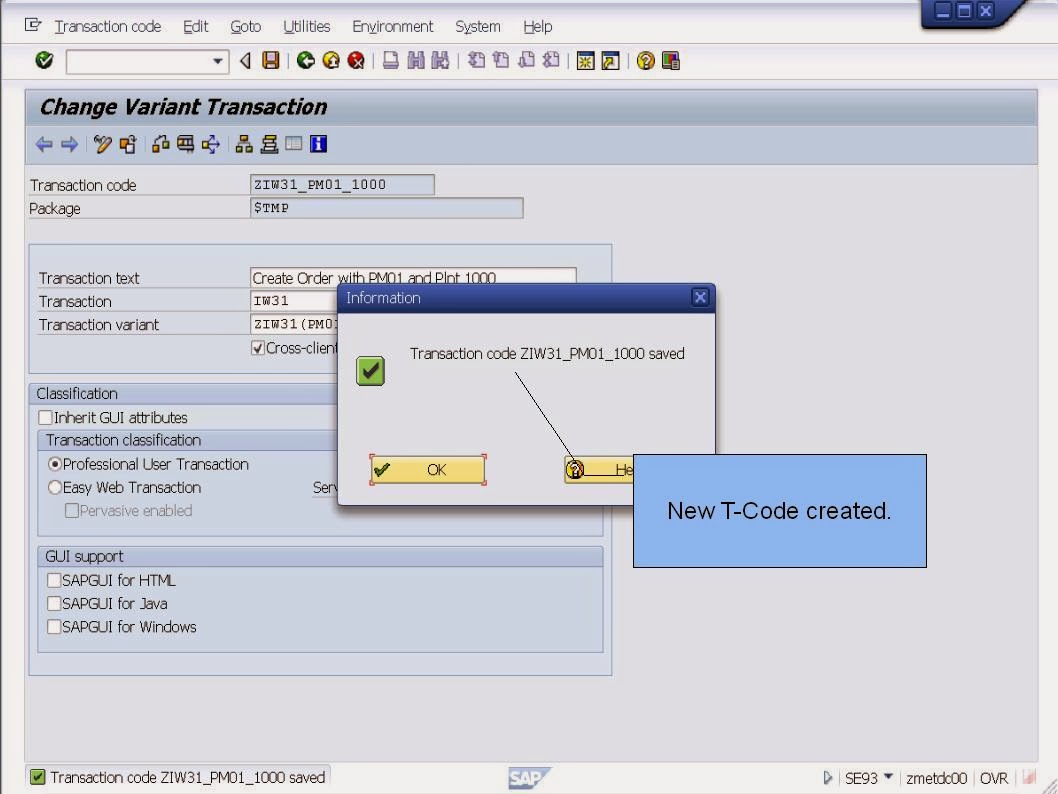
Task: Select the Save icon in the toolbar
Action: coord(270,60)
